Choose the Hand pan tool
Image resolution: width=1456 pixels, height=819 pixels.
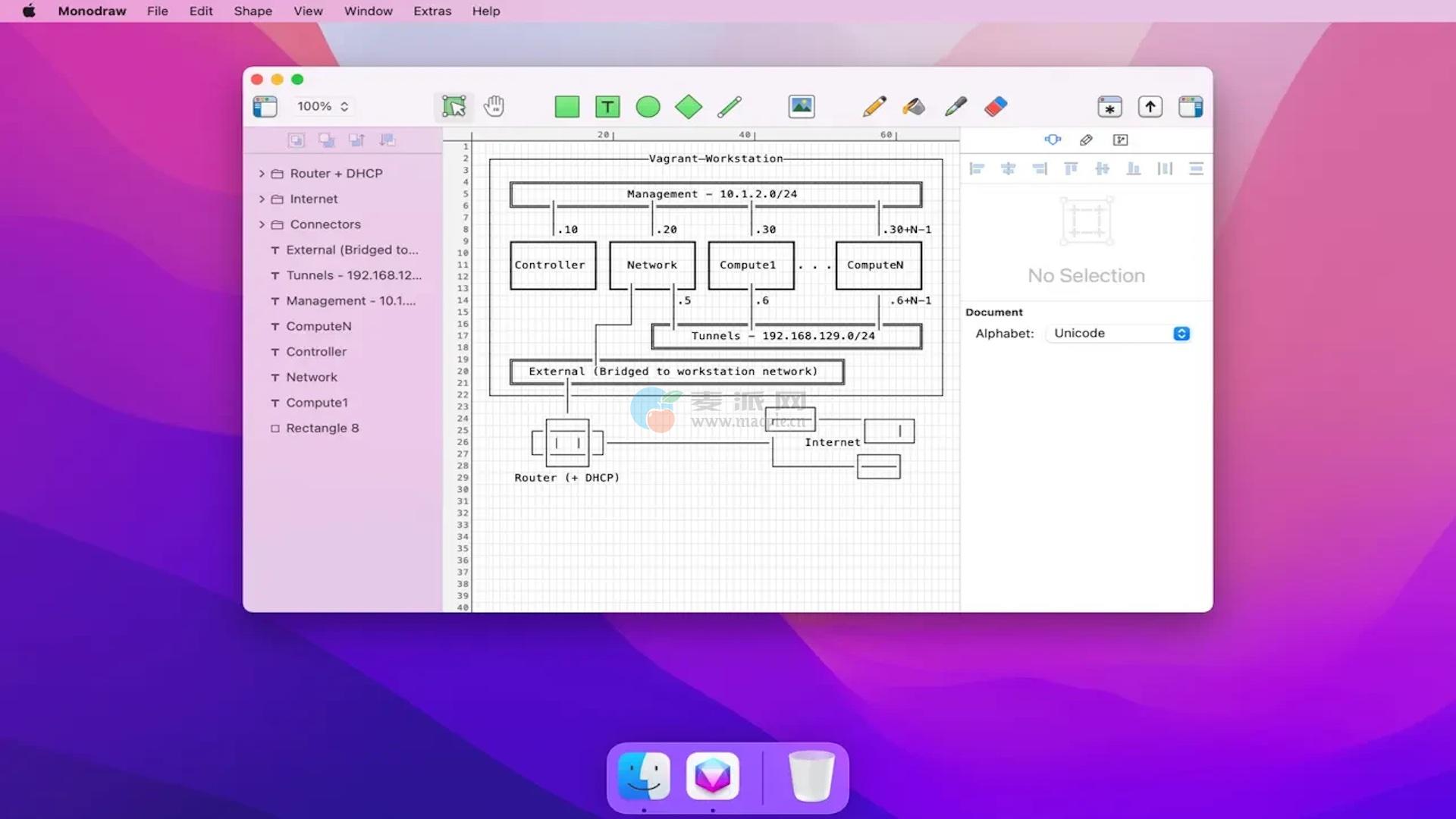click(x=494, y=107)
